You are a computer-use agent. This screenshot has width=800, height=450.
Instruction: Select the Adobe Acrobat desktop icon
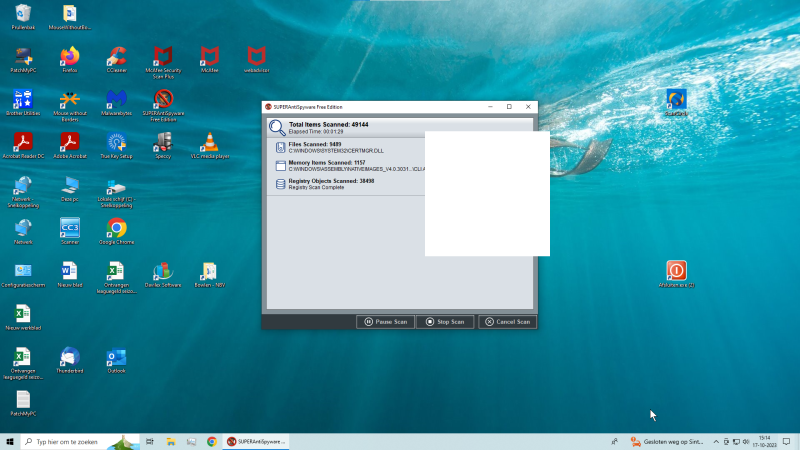(69, 143)
